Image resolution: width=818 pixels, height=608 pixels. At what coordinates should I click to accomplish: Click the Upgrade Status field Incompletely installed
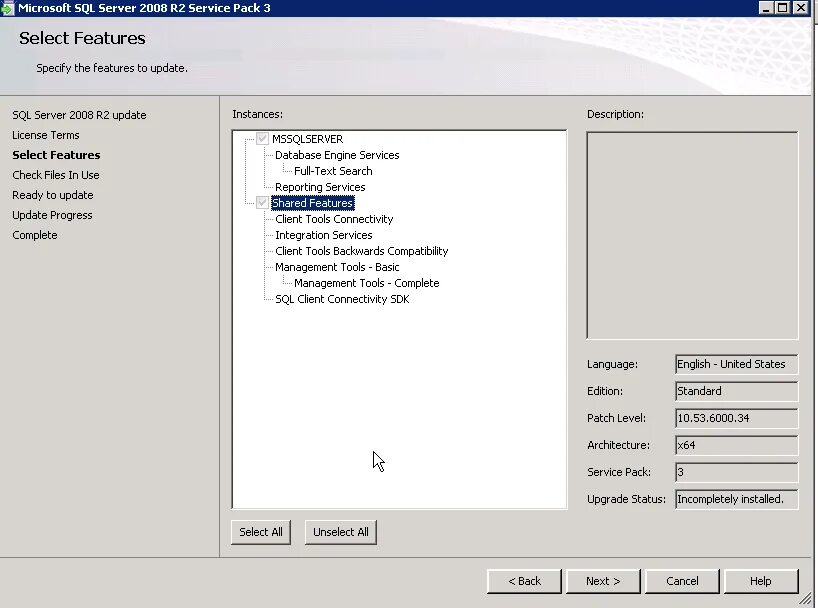[x=736, y=499]
